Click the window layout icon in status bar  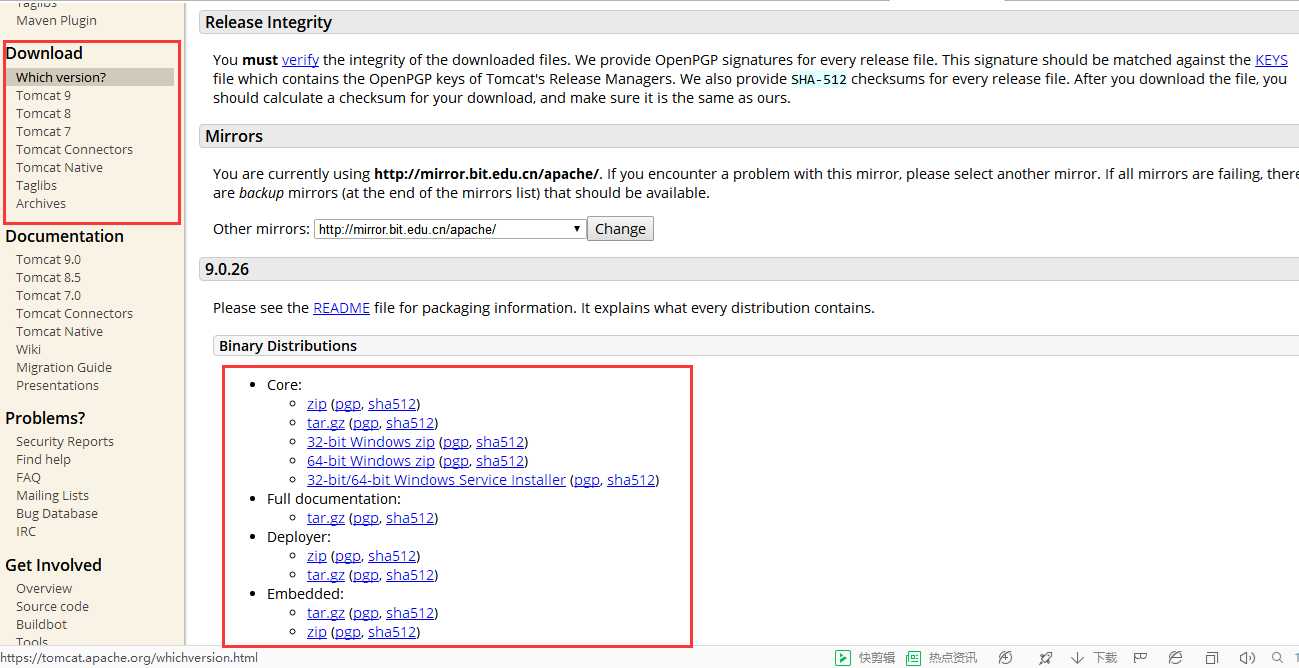1212,658
